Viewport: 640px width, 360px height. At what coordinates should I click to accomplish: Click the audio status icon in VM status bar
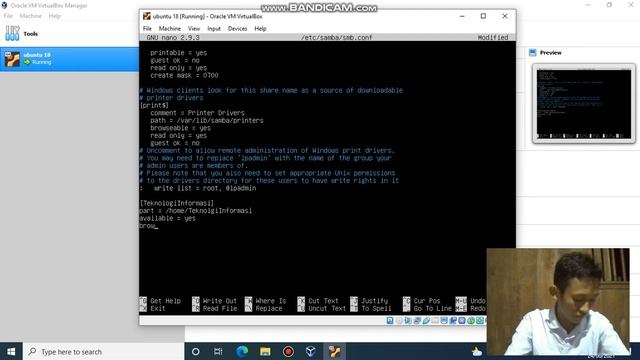(x=408, y=320)
